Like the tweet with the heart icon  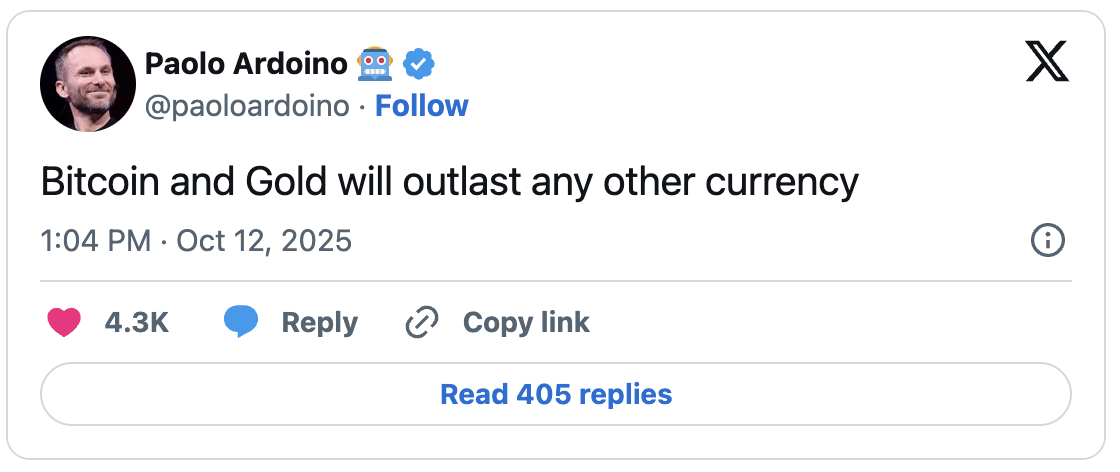point(64,323)
